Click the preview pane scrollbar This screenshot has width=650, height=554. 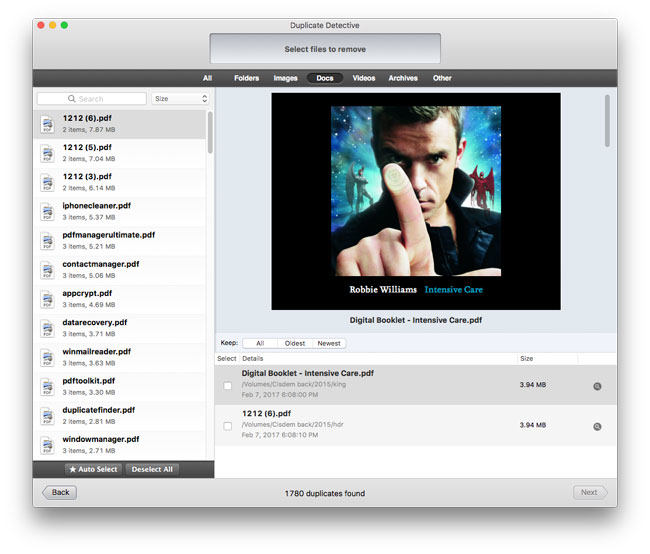(607, 120)
